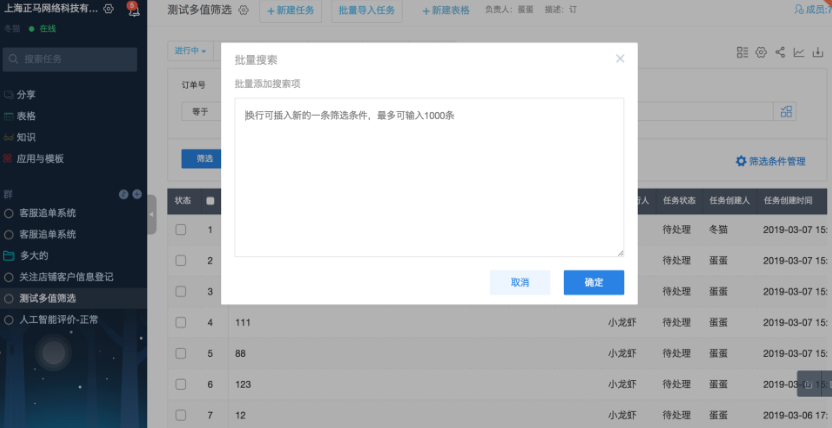Image resolution: width=832 pixels, height=428 pixels.
Task: Click the download icon in table toolbar
Action: point(818,52)
